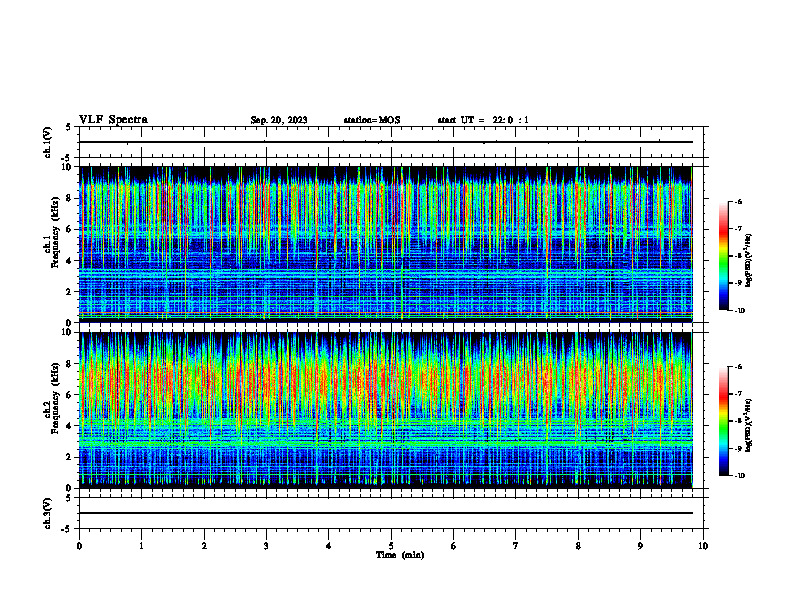Click the "station=MOS" header label
This screenshot has height=612, width=792.
(372, 120)
